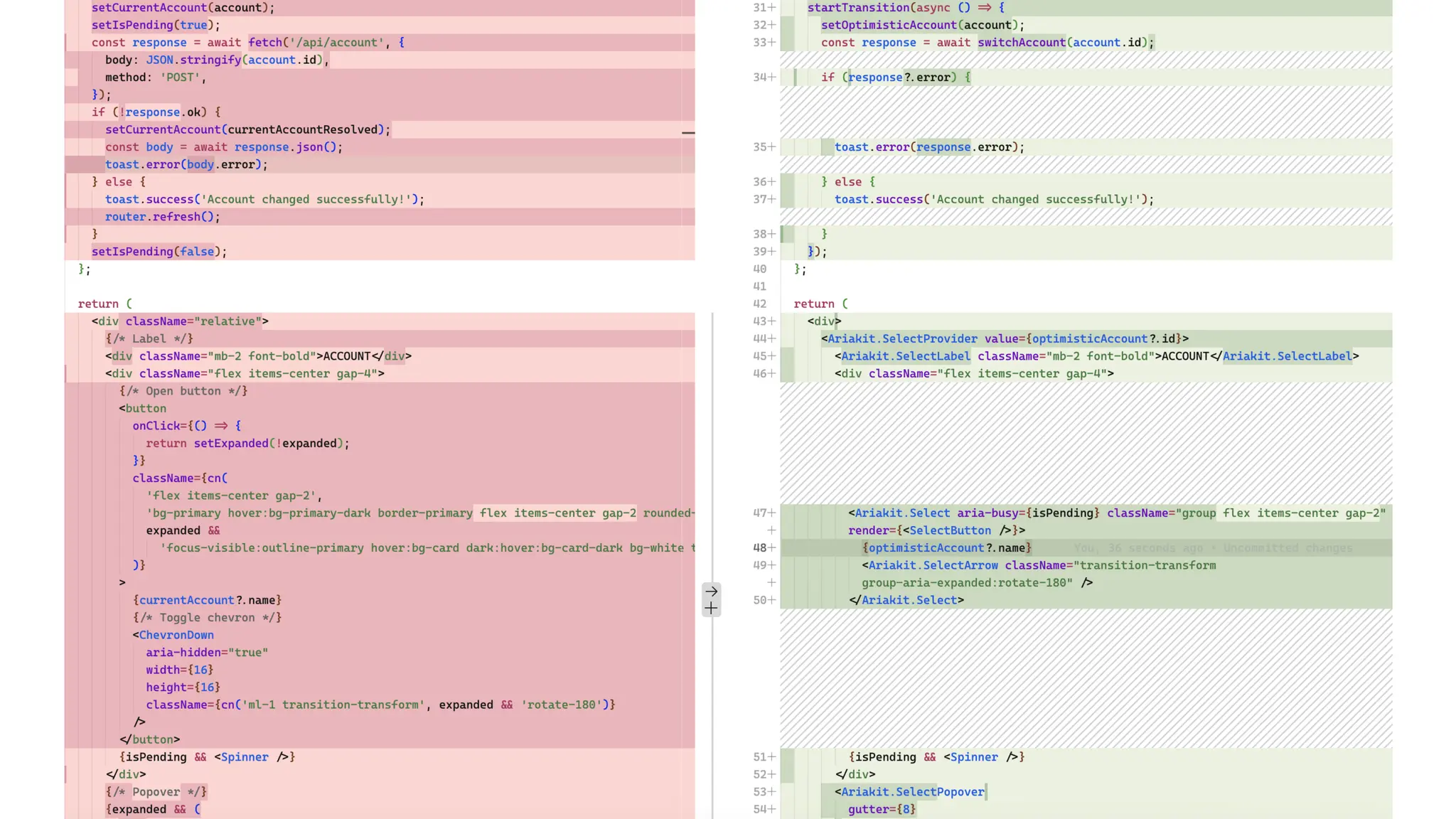Place cursor at end of Ariakit.SelectPopover on line 53
Screen dimensions: 1456x819
click(x=985, y=792)
